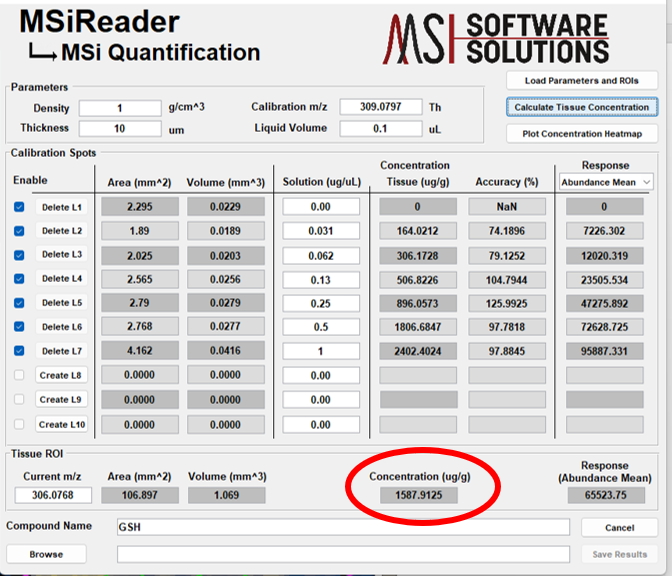Select L3 accuracy value 79.1252
672x576 pixels.
click(x=507, y=256)
